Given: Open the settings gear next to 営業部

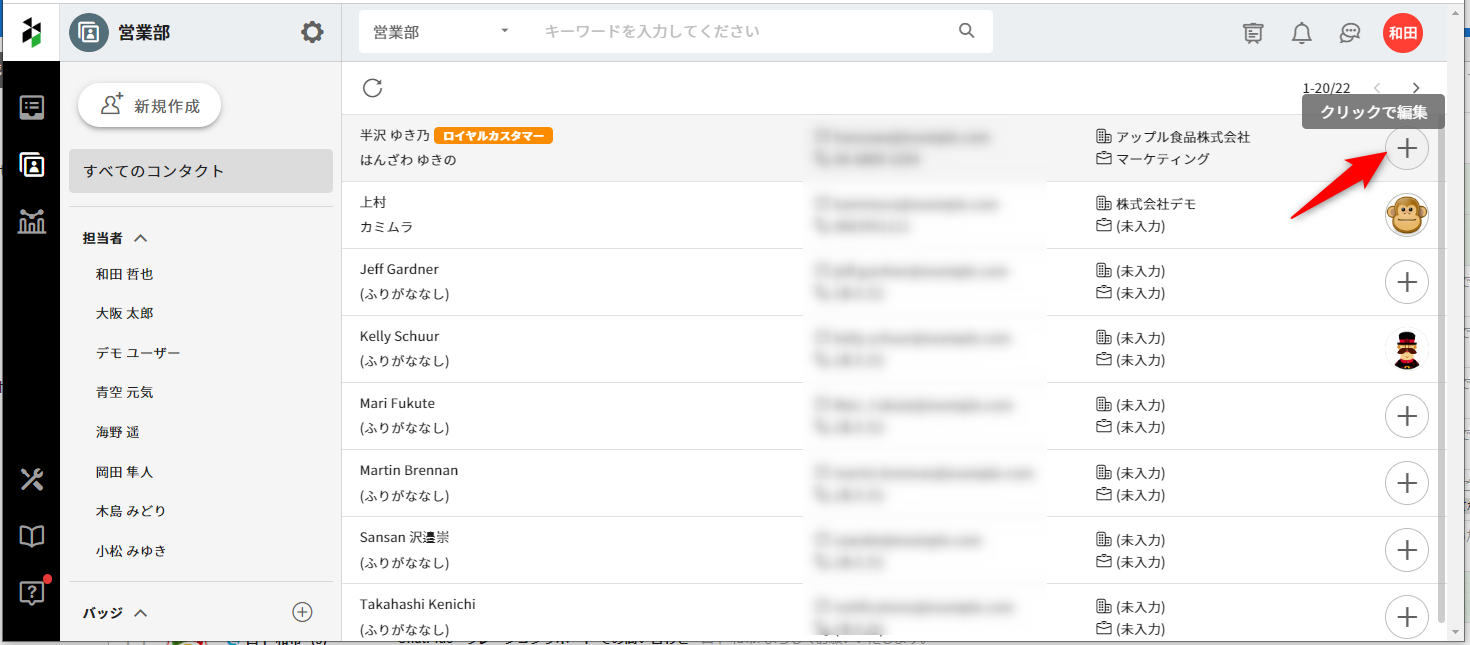Looking at the screenshot, I should pyautogui.click(x=312, y=32).
